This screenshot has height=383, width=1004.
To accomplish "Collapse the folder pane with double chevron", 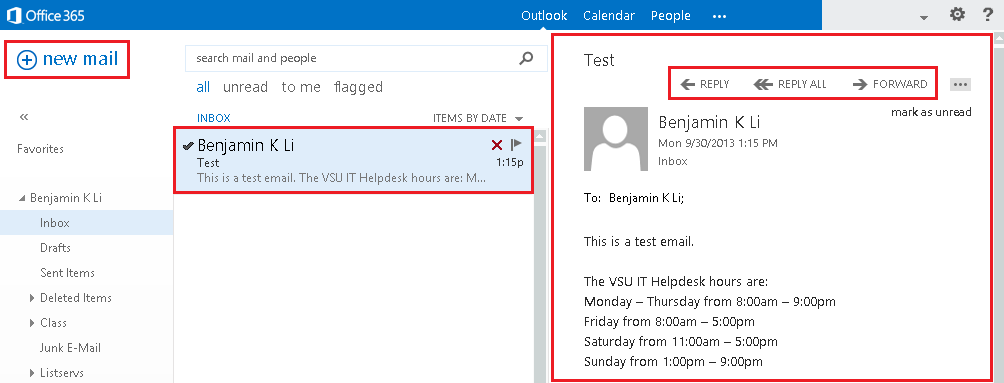I will [x=24, y=117].
